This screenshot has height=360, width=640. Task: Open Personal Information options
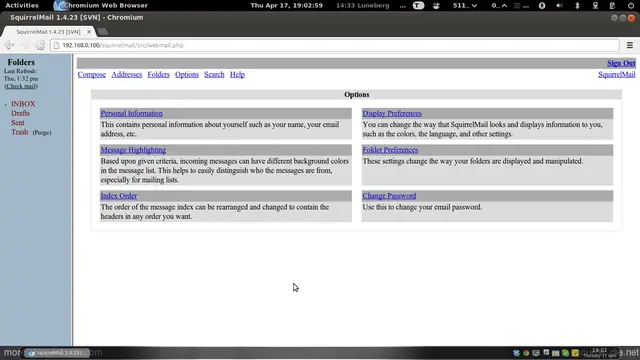point(131,113)
